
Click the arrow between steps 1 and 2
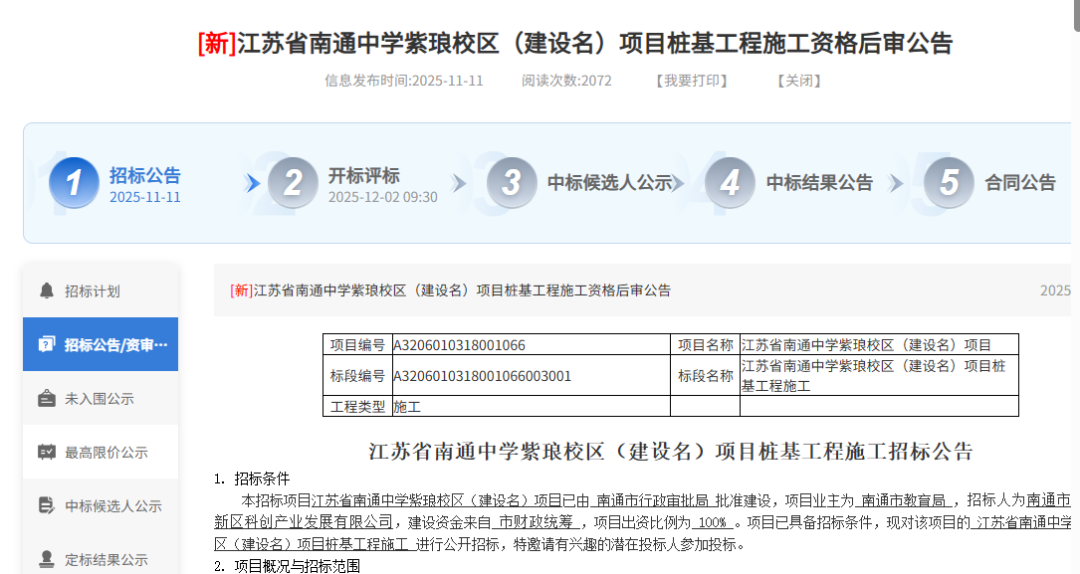[254, 184]
